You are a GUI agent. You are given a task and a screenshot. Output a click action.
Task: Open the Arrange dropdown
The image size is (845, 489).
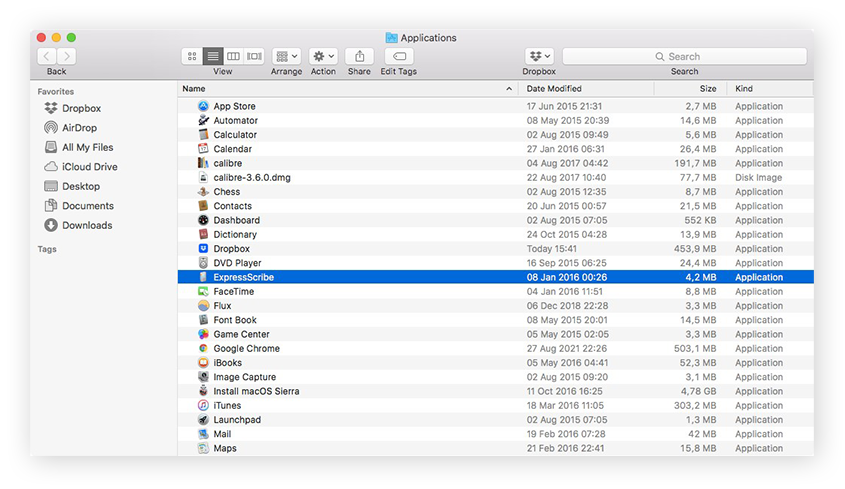[x=286, y=56]
